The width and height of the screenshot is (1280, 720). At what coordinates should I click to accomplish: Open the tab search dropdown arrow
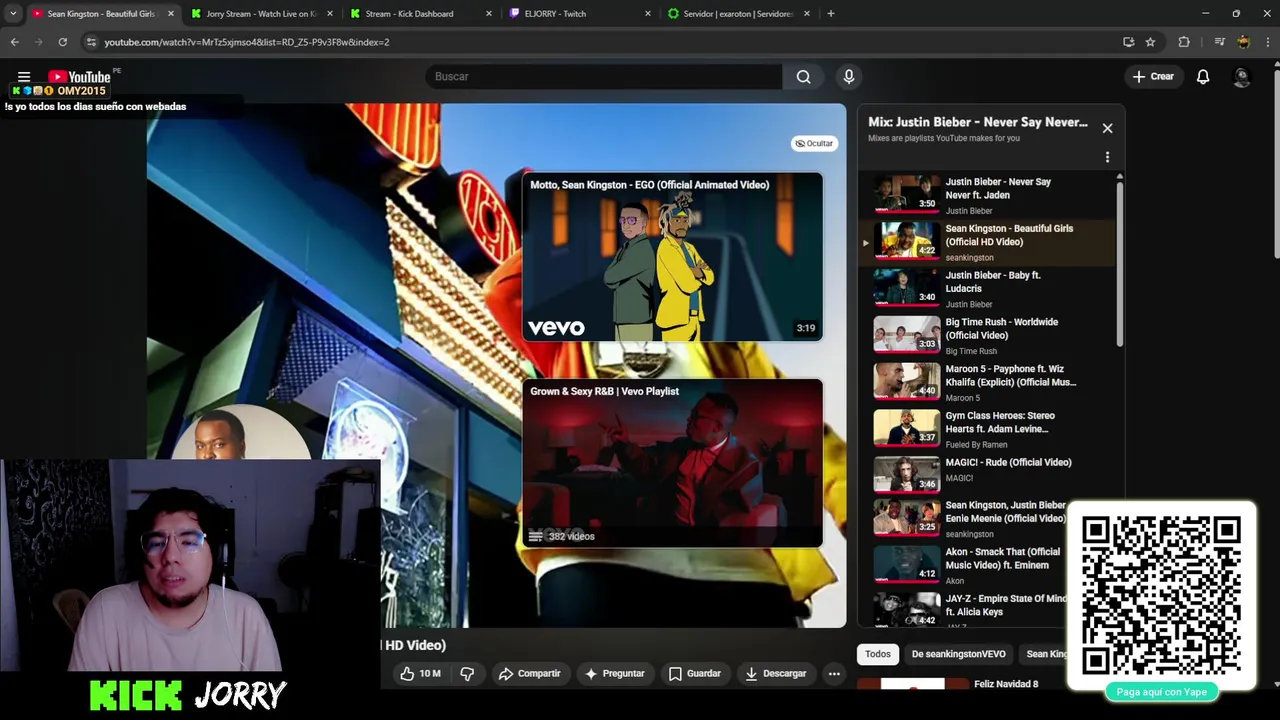click(x=13, y=14)
